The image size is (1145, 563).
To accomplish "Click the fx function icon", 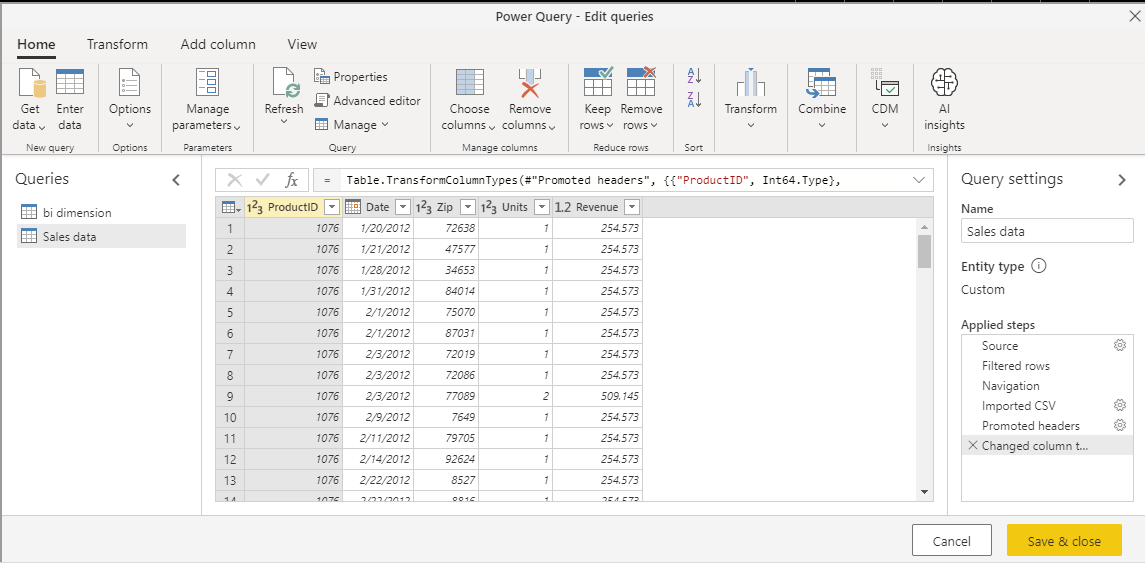I will [291, 180].
